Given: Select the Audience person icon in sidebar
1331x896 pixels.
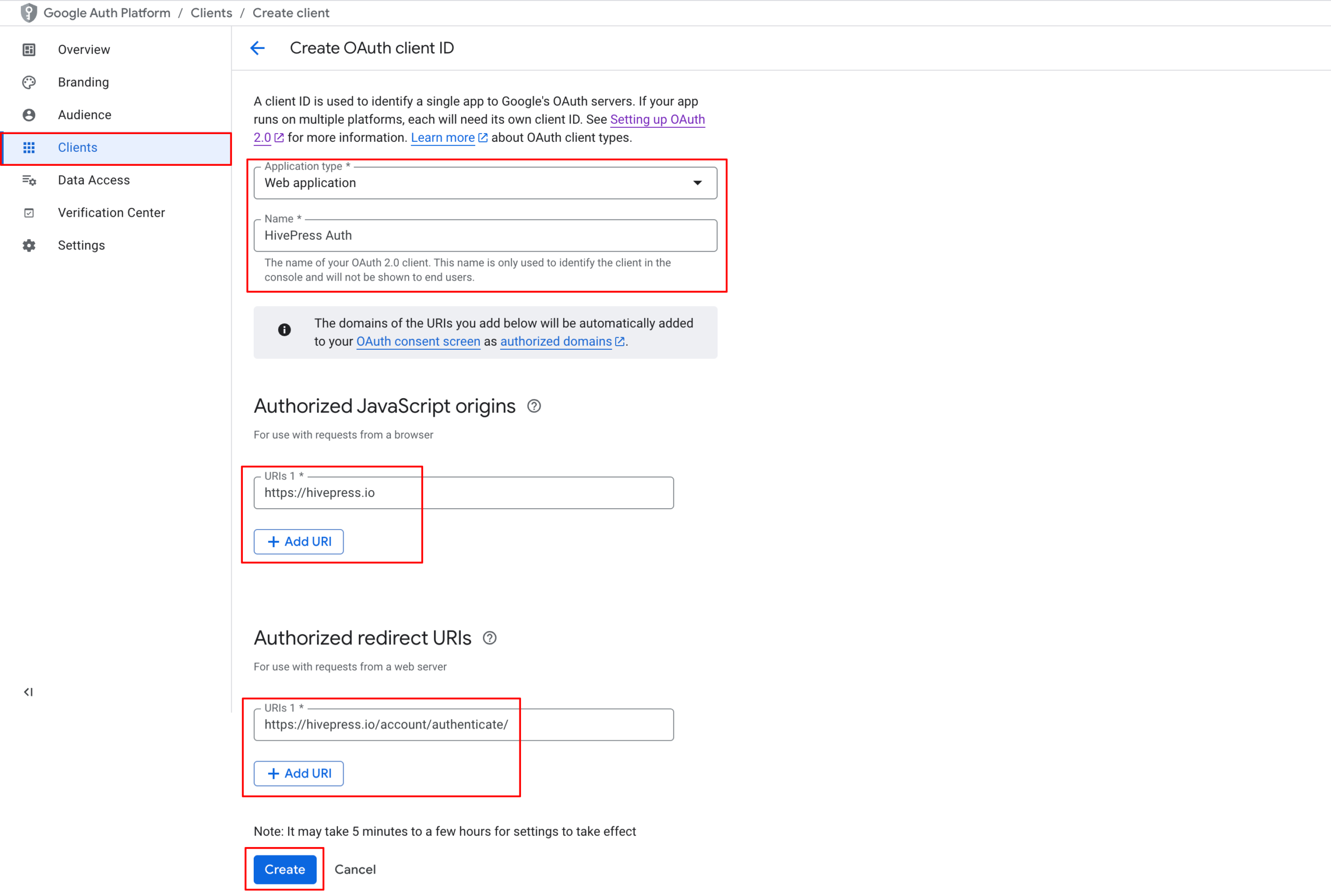Looking at the screenshot, I should pyautogui.click(x=29, y=114).
